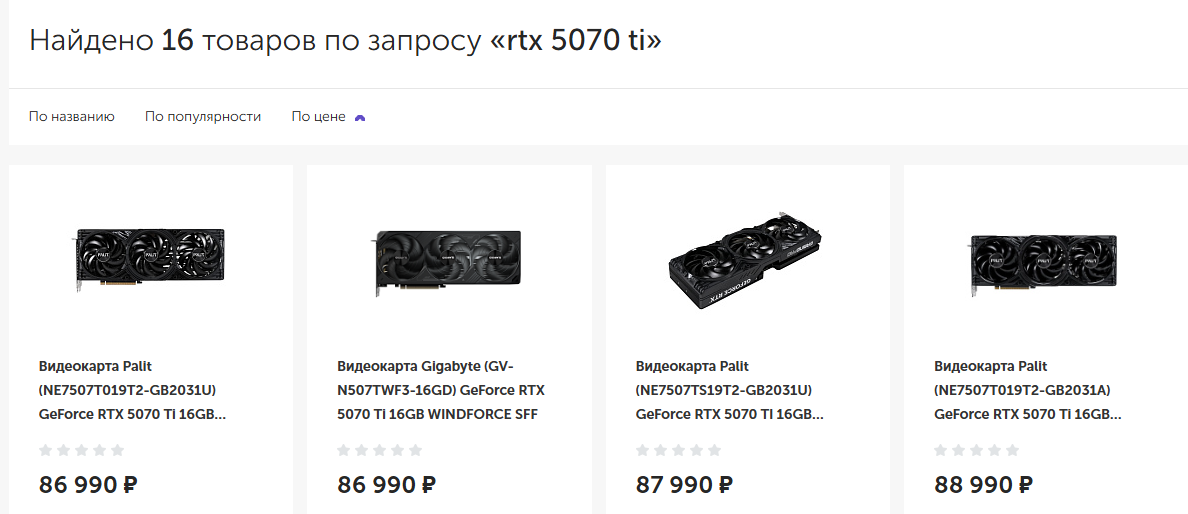This screenshot has height=514, width=1188.
Task: Click the 87 990 ₽ price
Action: pyautogui.click(x=684, y=485)
